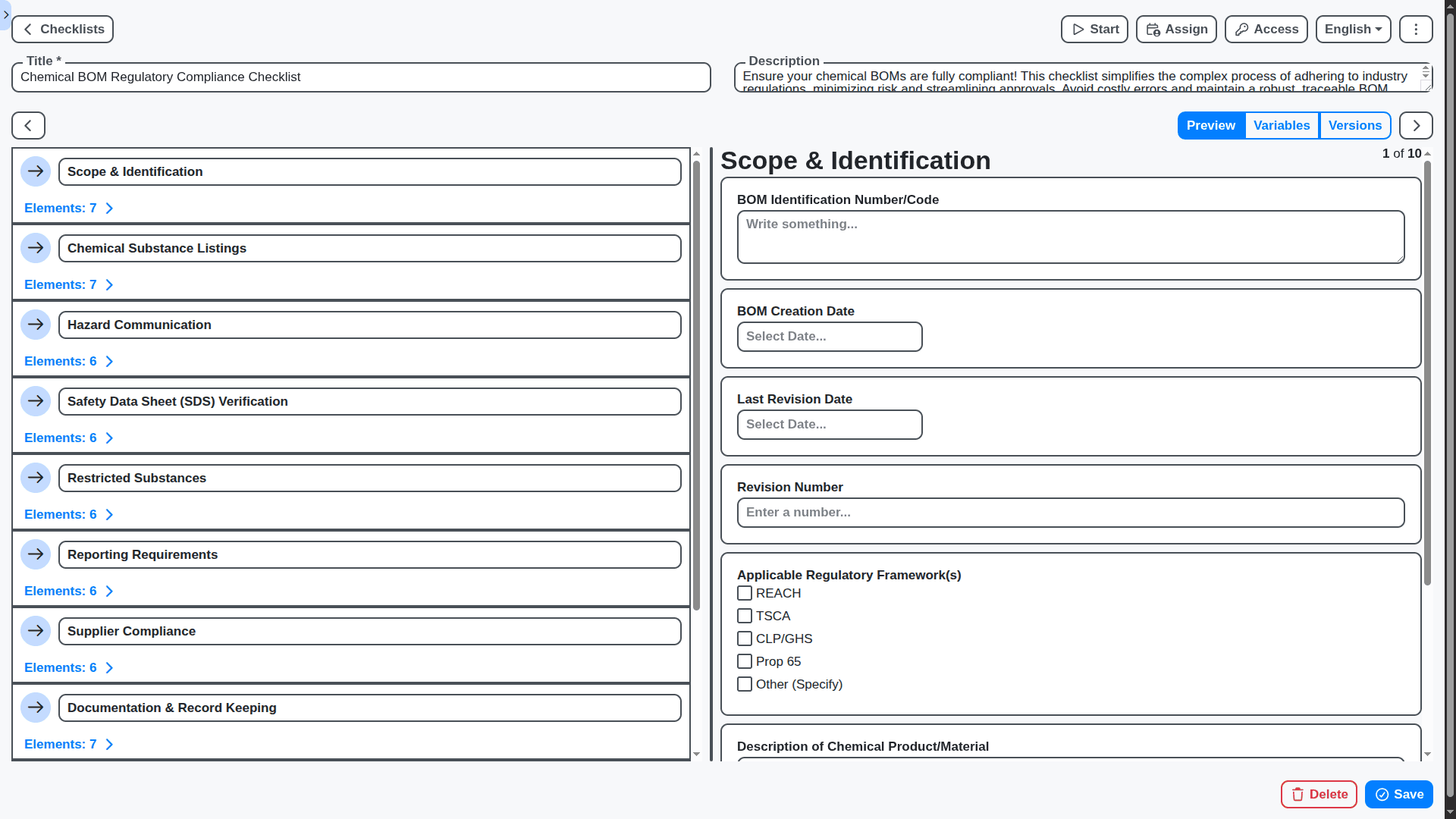Screen dimensions: 1456x819
Task: Click the Access key icon
Action: (x=1241, y=29)
